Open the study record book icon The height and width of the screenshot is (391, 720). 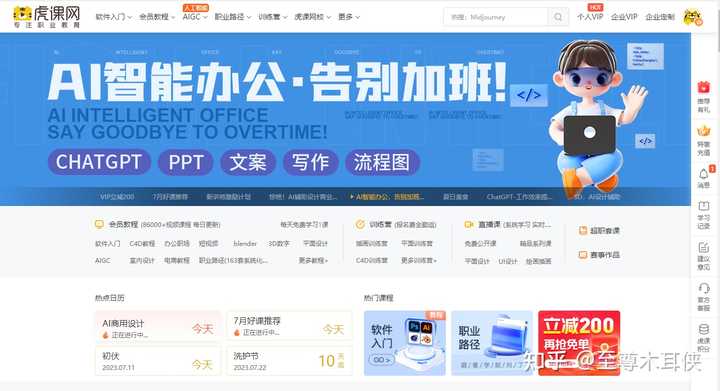point(703,206)
